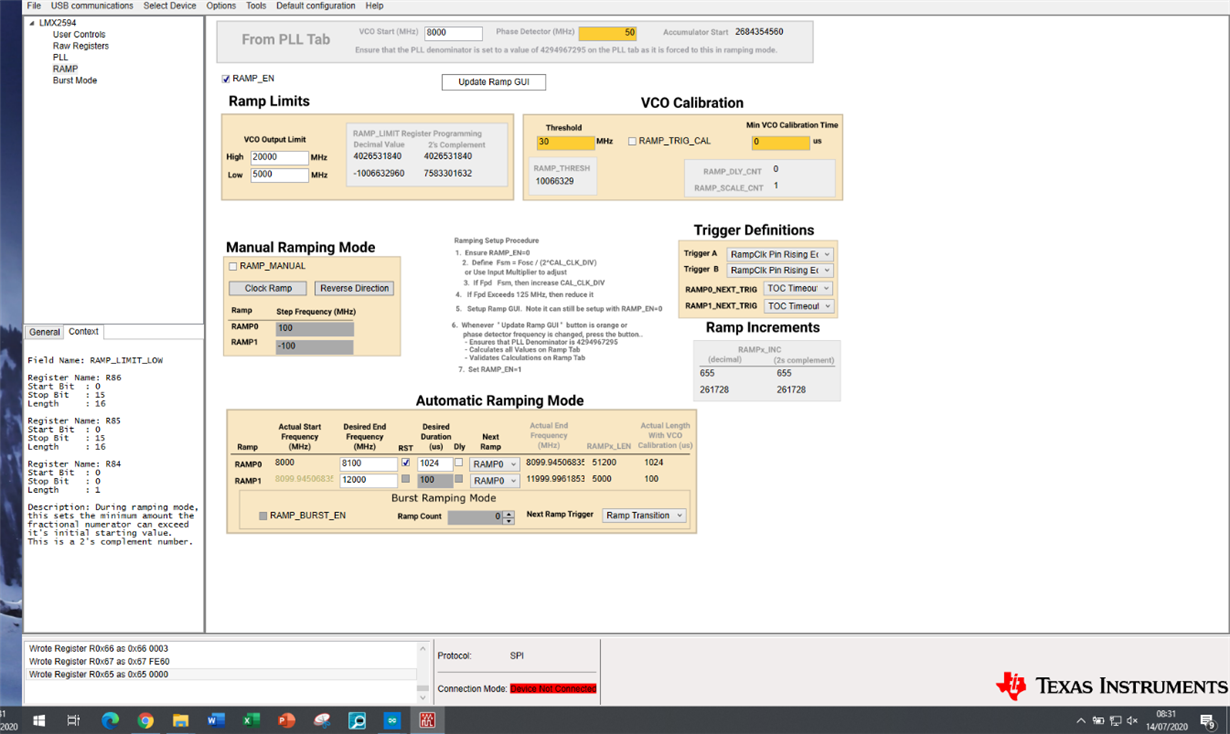Open RAMP1_NEXT_TRIG dropdown

[797, 306]
